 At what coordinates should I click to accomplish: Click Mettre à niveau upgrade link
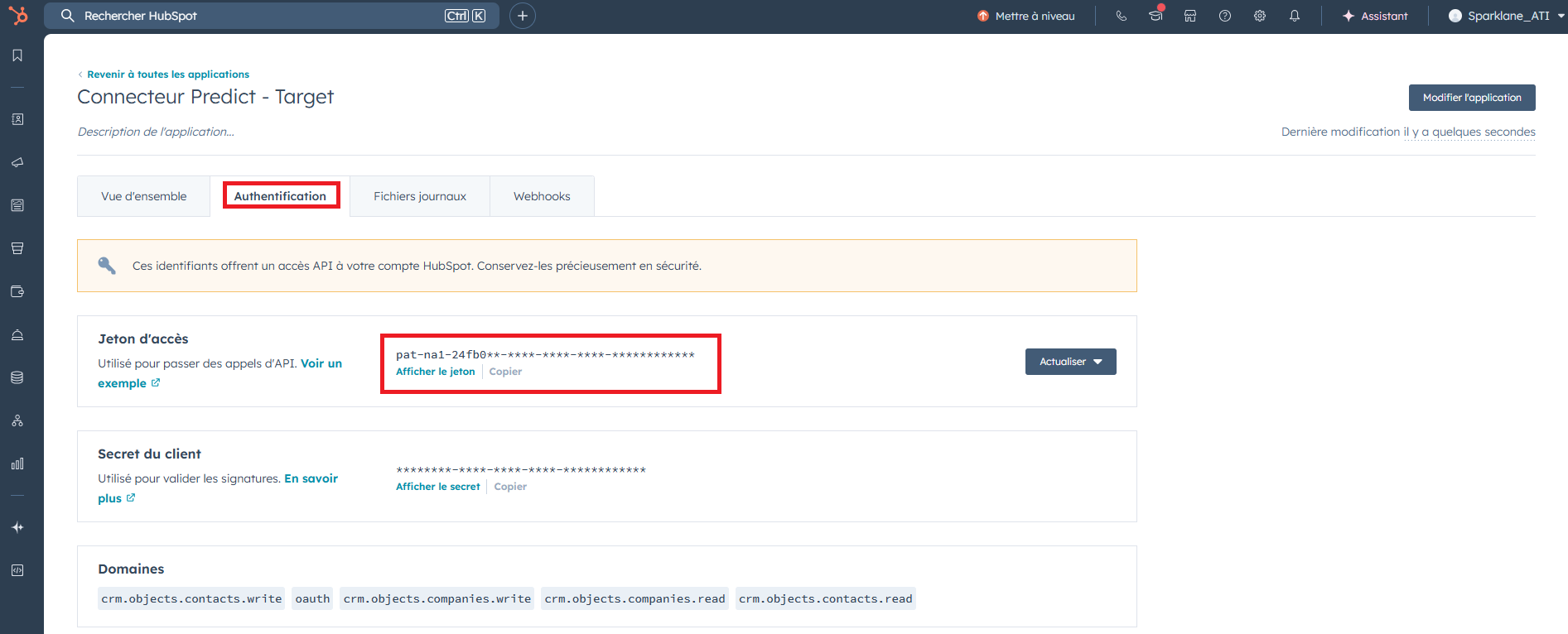pyautogui.click(x=1035, y=16)
